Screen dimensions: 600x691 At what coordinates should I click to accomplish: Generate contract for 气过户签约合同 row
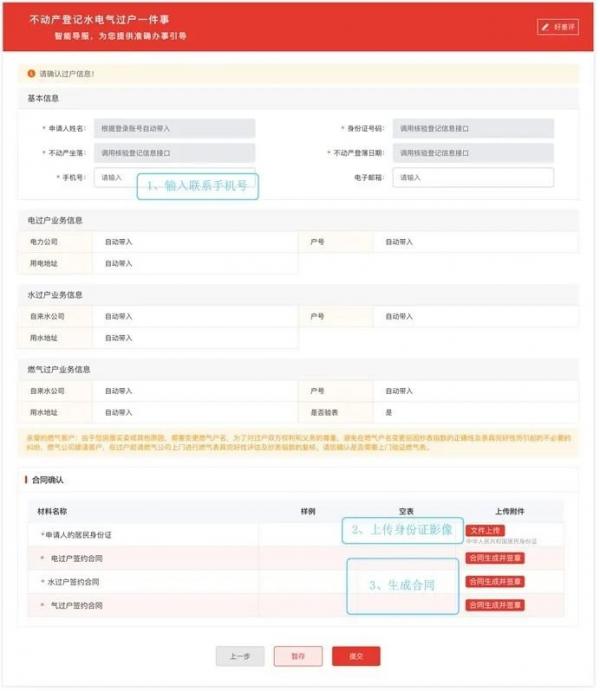pos(495,606)
